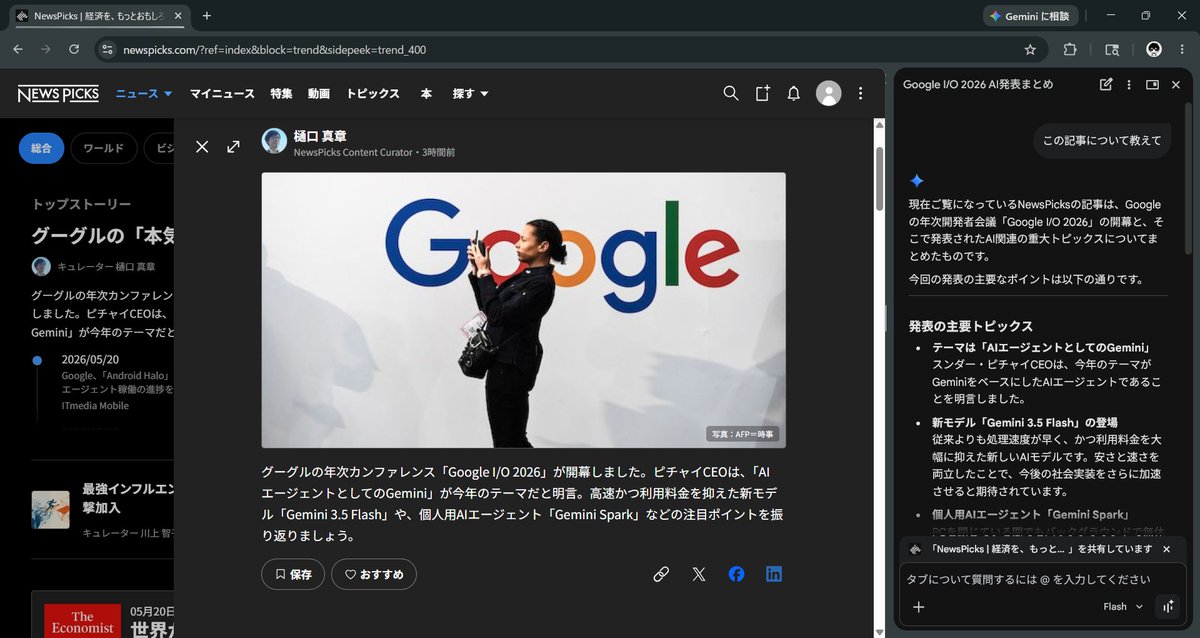Close the article side peek with the X icon

[x=202, y=146]
